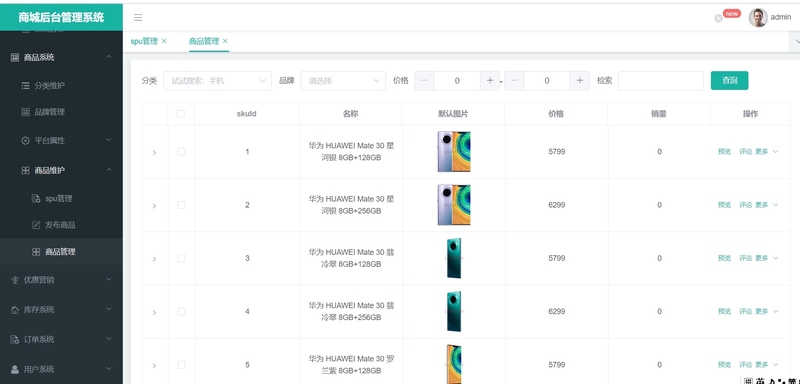
Task: Click the 发布商品 edit icon
Action: coord(36,225)
